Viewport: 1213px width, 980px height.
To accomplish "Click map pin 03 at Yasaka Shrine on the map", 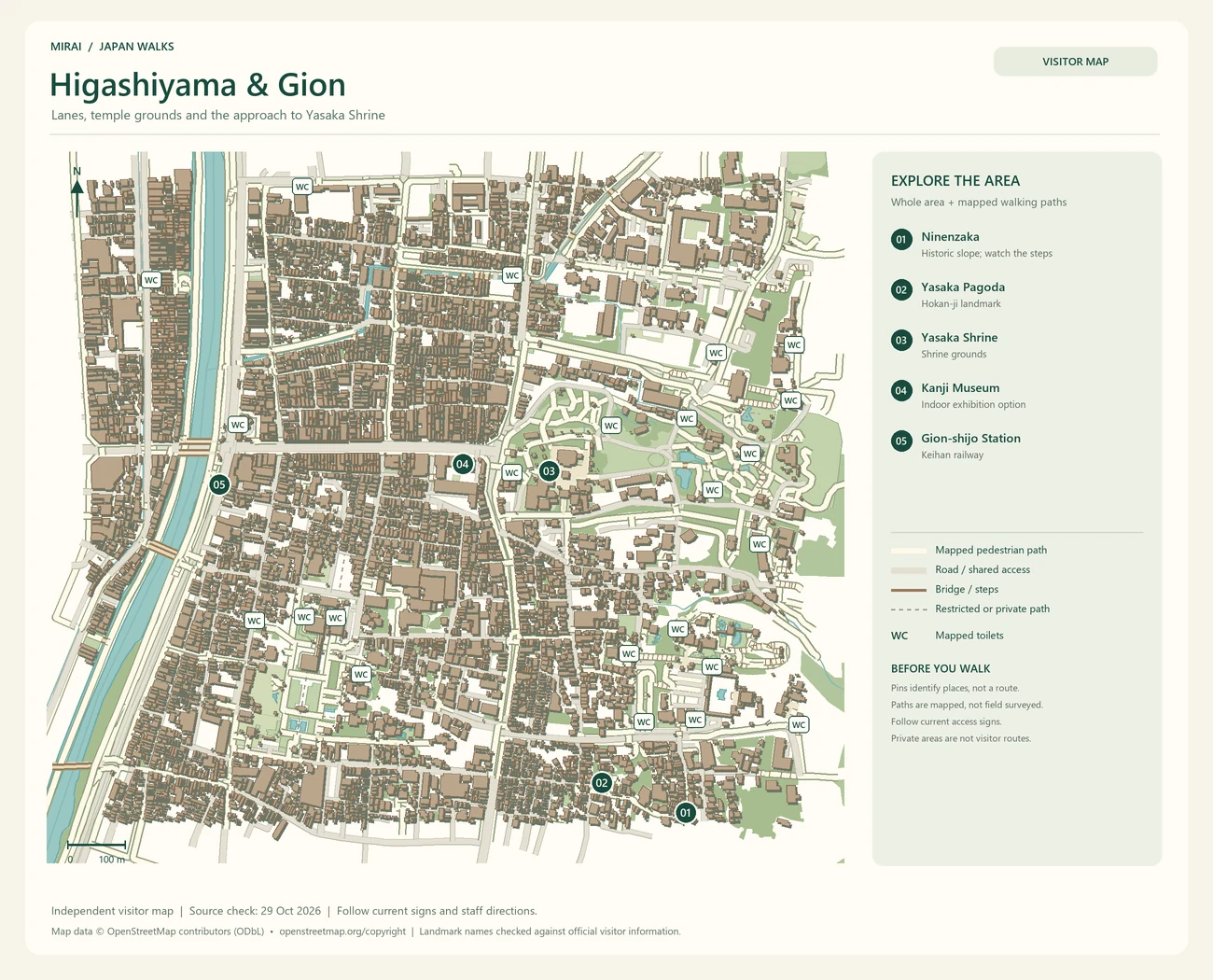I will pos(549,471).
